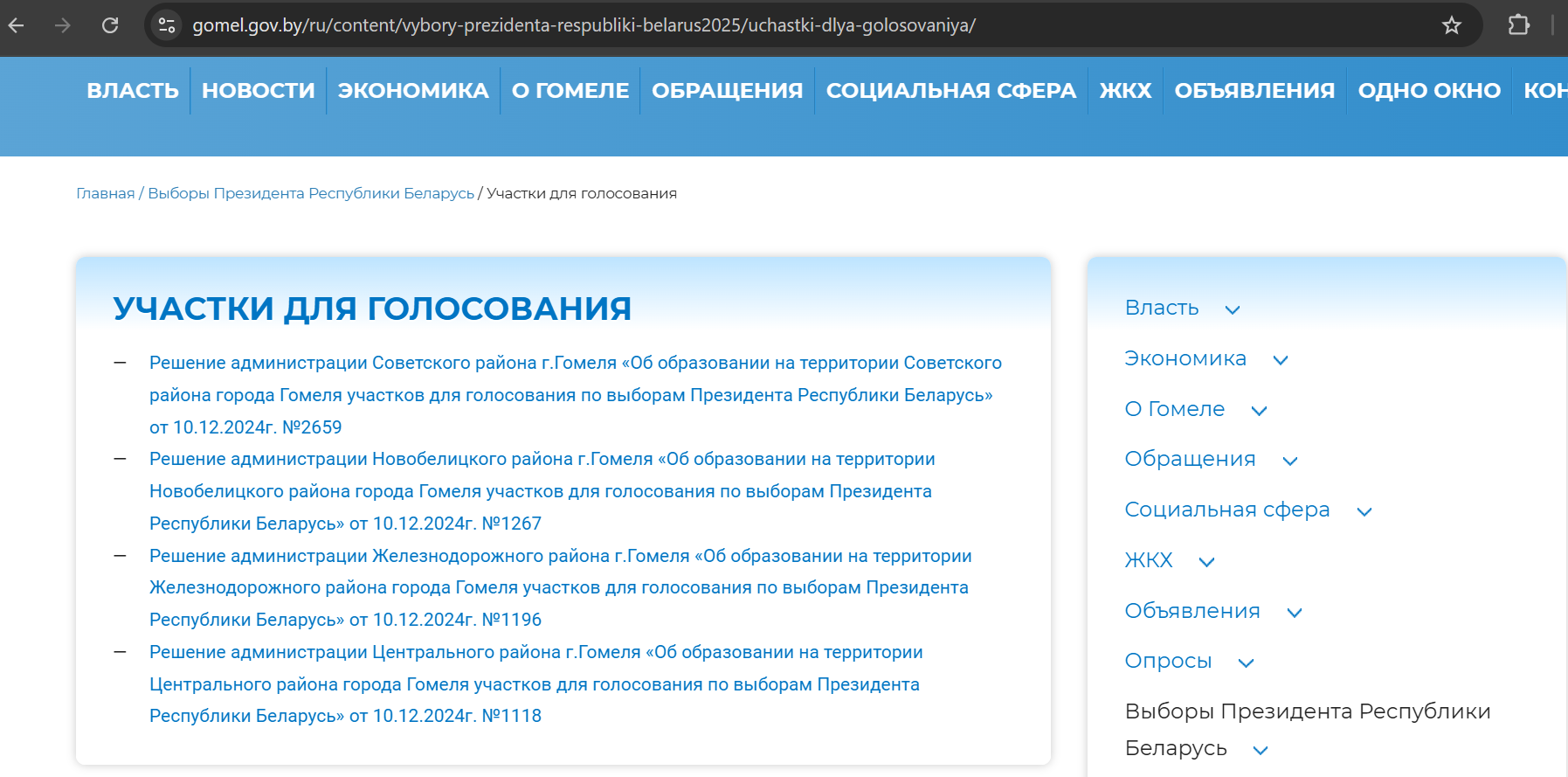Open site information icon in address bar
Screen dimensions: 1568x777
pos(167,25)
